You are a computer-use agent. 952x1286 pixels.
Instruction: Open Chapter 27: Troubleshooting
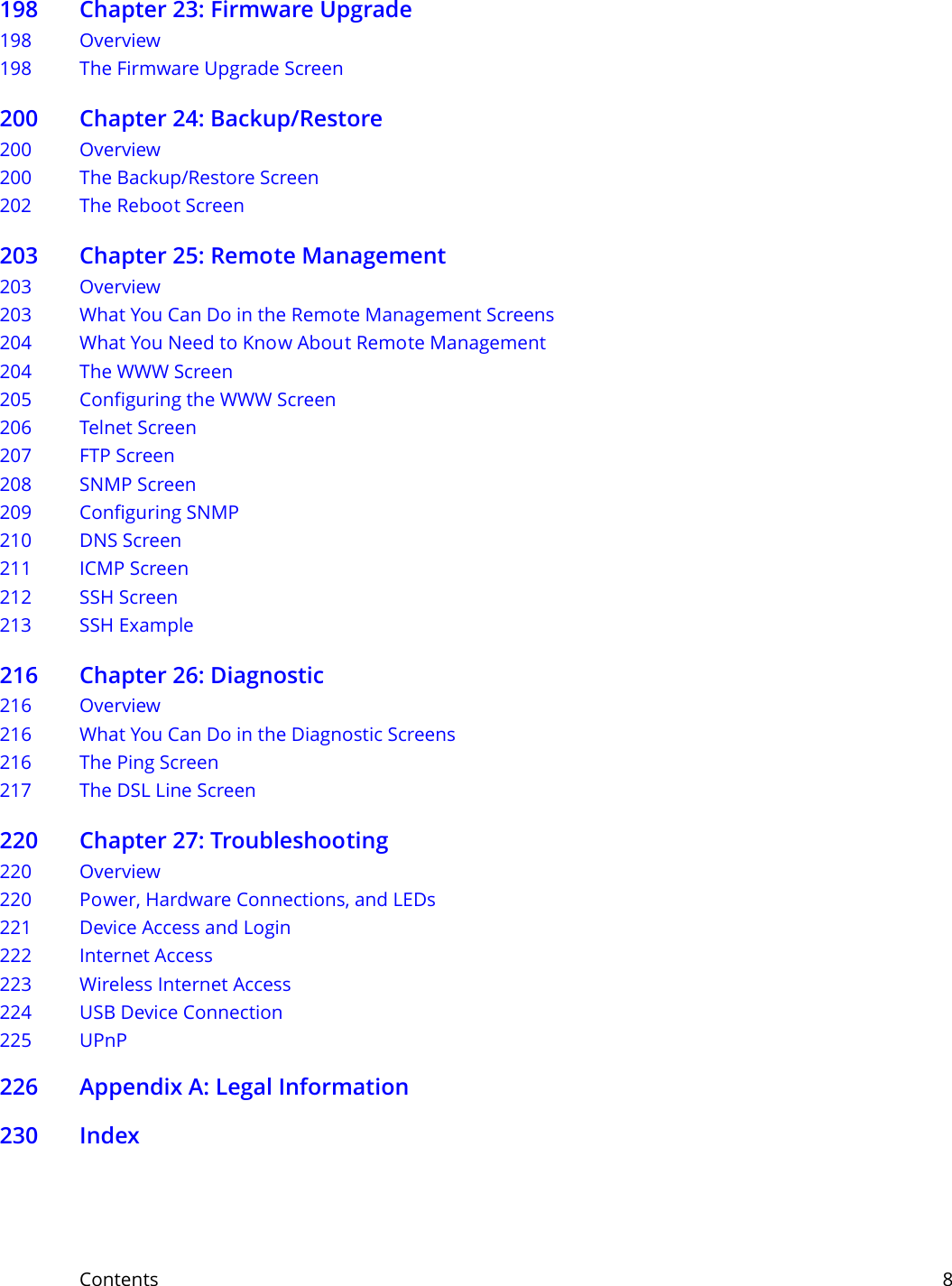234,841
